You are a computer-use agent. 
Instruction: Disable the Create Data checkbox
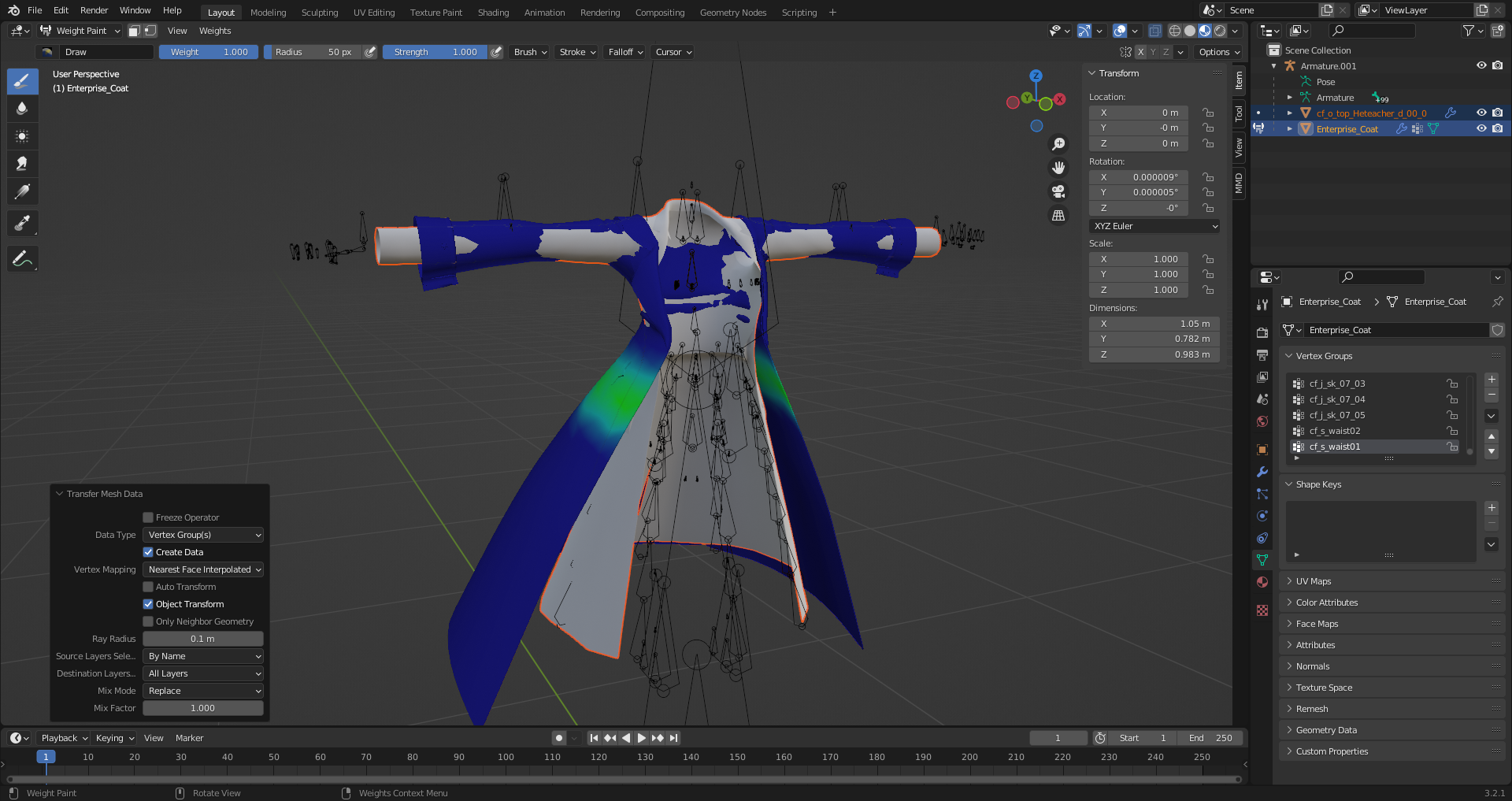[148, 552]
